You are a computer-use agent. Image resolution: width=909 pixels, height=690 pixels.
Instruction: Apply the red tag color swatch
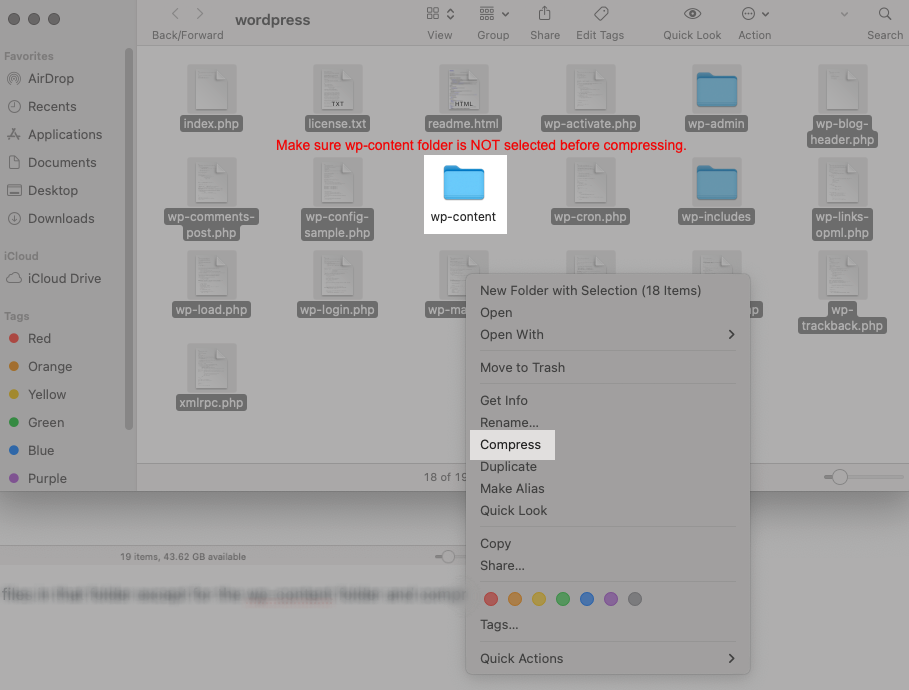tap(490, 599)
